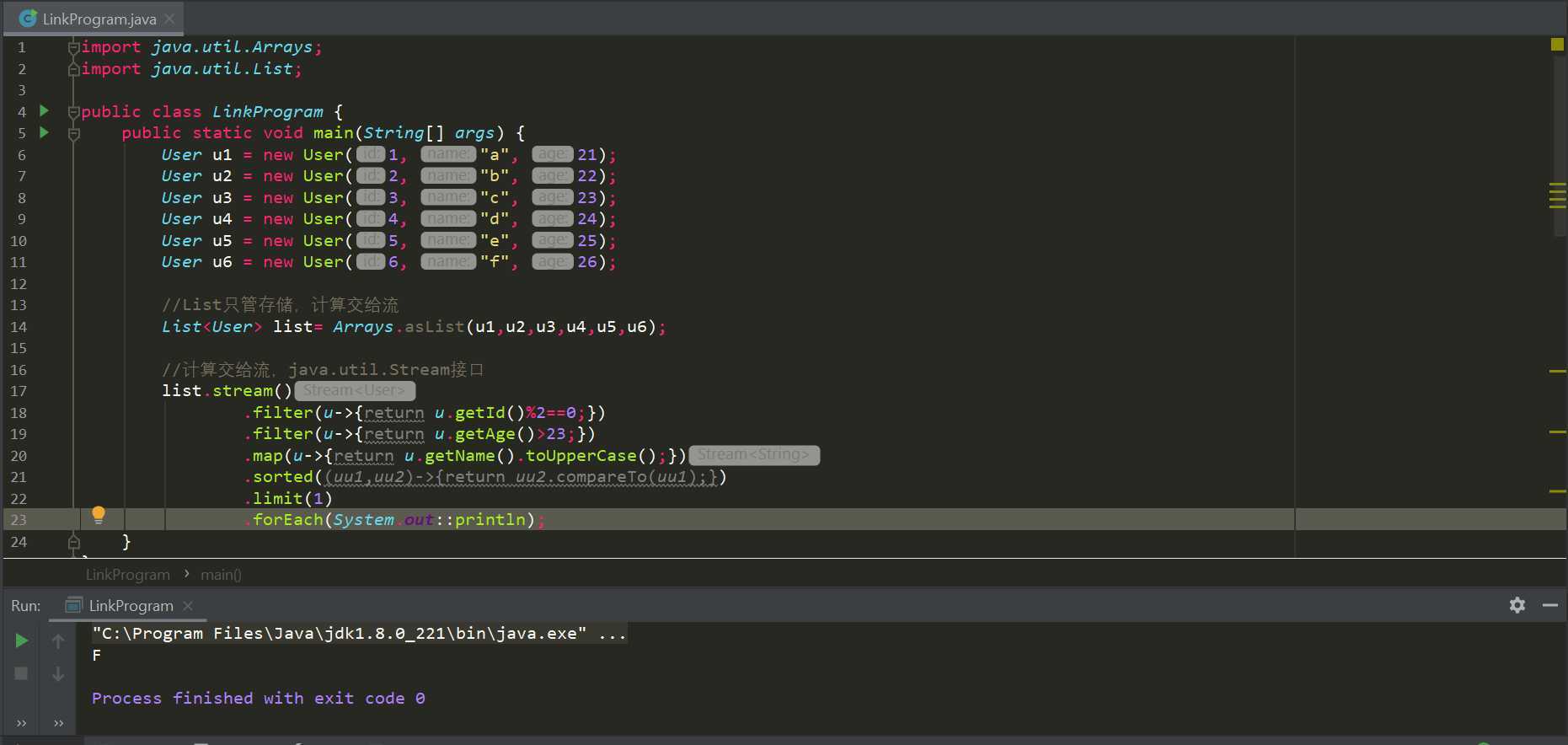
Task: Click 'Process finished with exit code 0'
Action: (x=259, y=699)
